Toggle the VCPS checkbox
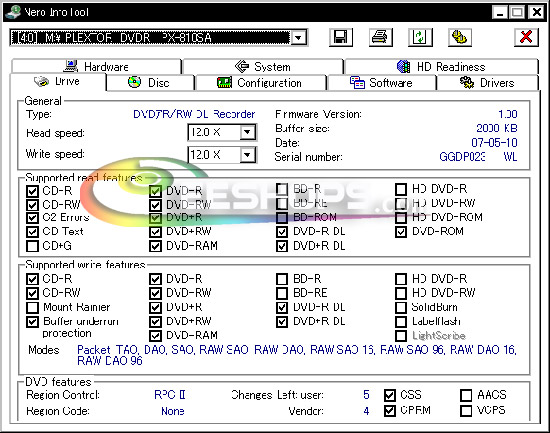Screen dimensions: 550x433 466,411
